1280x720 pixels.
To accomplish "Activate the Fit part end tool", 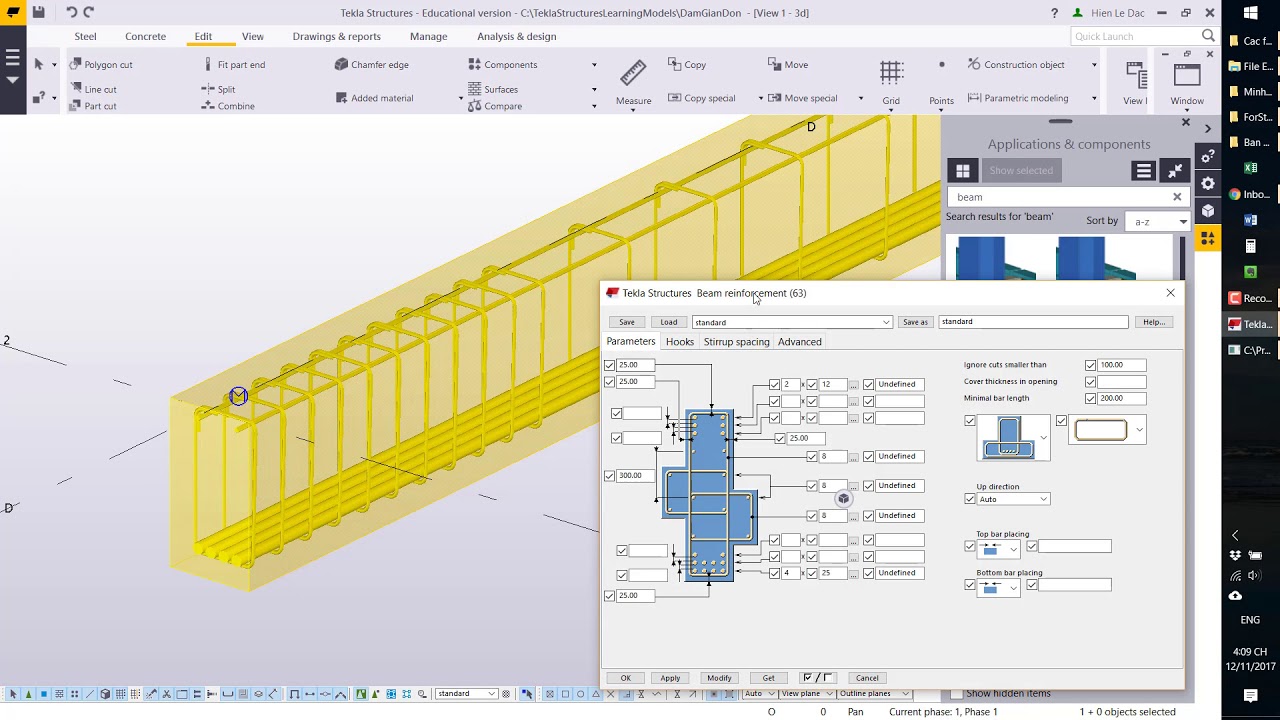I will pos(233,64).
